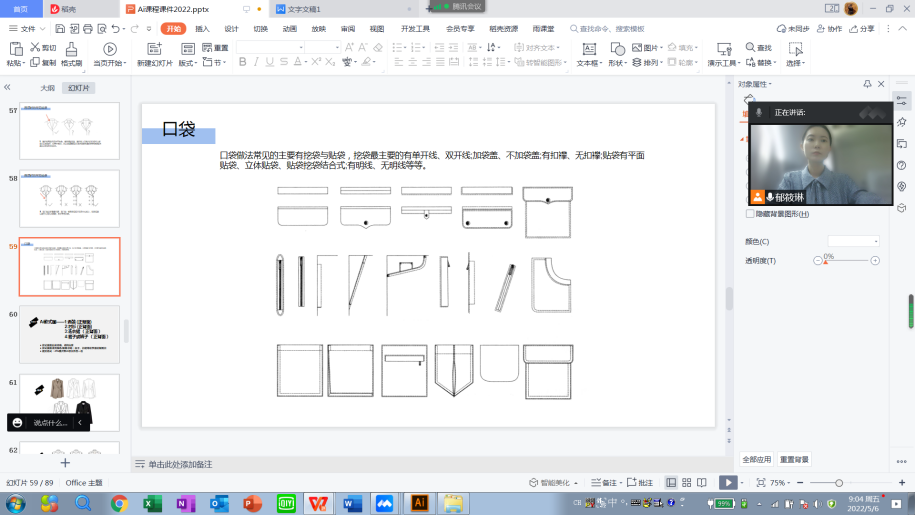Click the 批注 comment icon in status bar
Screen dimensions: 915x515
pyautogui.click(x=640, y=482)
